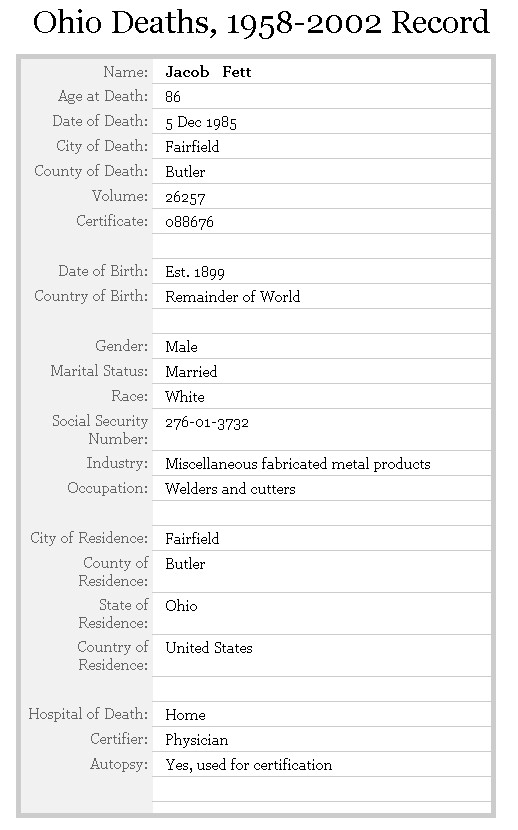Select the Volume number 26257
Viewport: 518px width, 830px height.
185,197
